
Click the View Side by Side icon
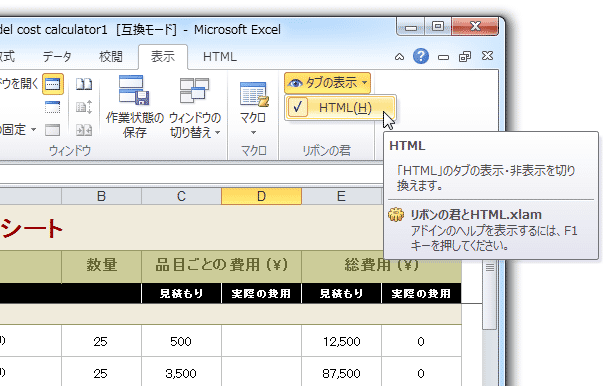click(x=84, y=84)
